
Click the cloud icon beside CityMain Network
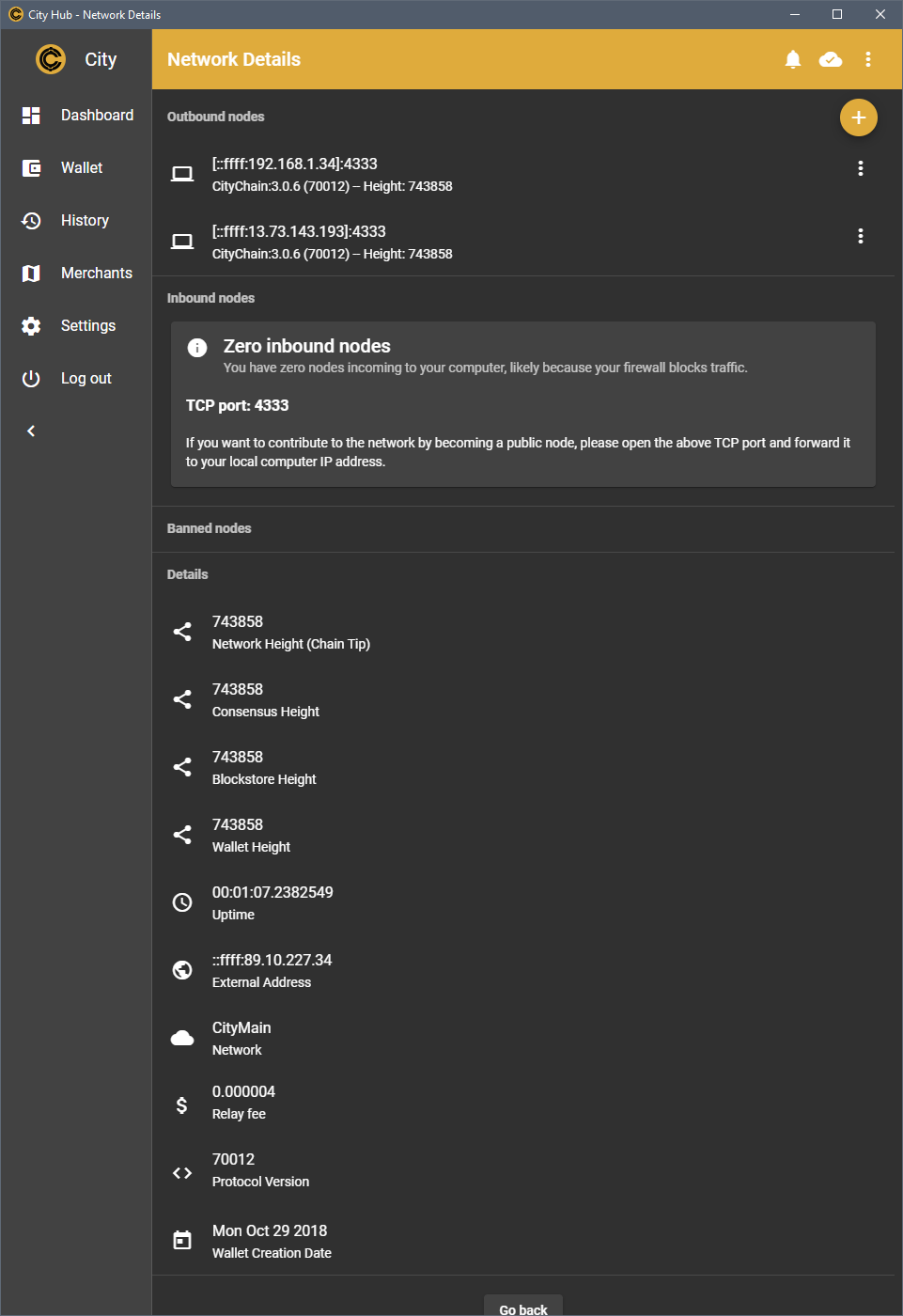182,1038
